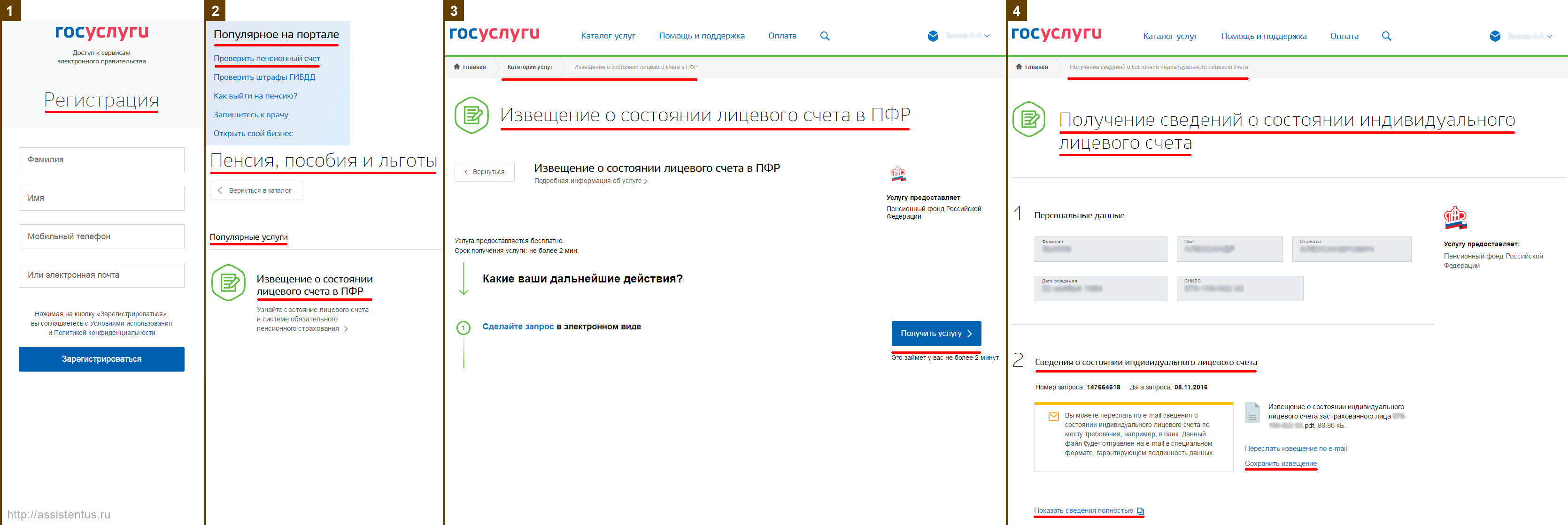Click the popup icon next to Показать сведения полностью

coord(1141,511)
